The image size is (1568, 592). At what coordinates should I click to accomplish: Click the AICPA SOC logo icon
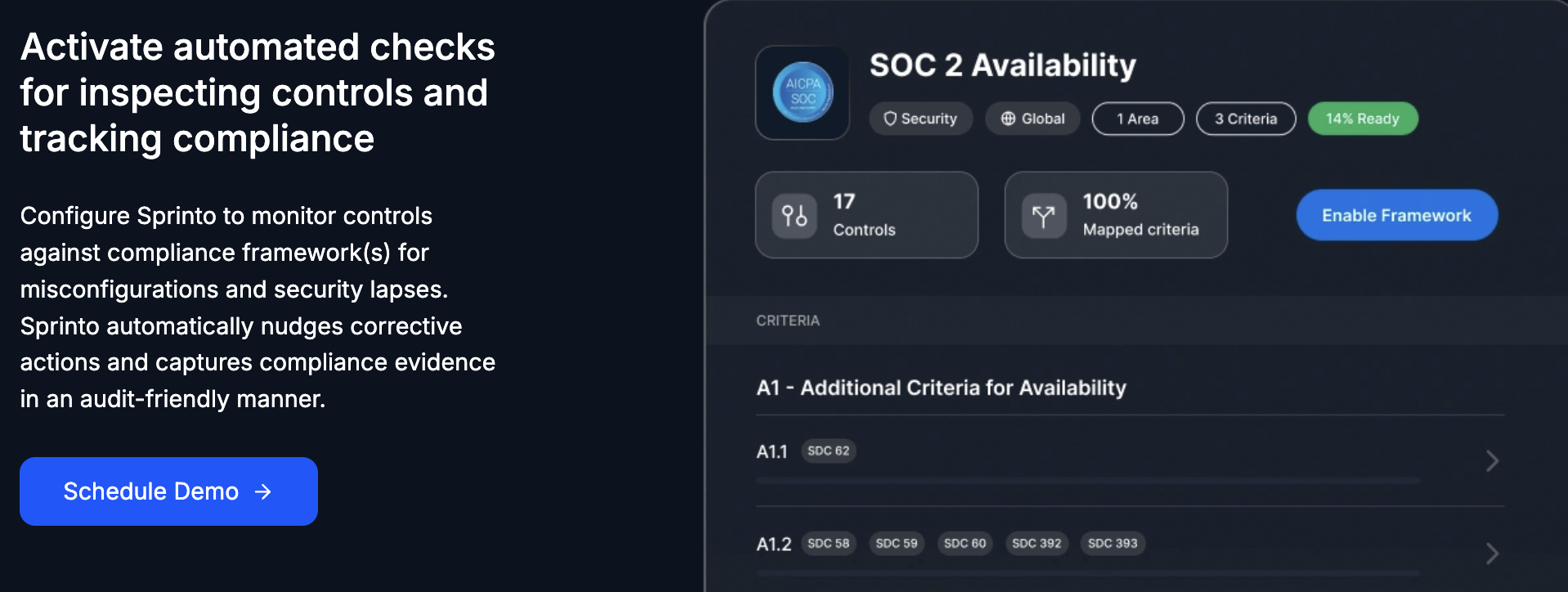click(x=803, y=92)
